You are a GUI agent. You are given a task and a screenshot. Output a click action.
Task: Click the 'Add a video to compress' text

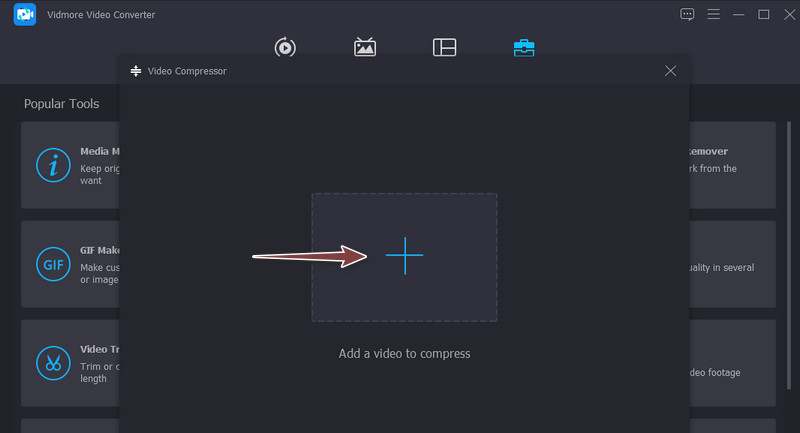404,353
